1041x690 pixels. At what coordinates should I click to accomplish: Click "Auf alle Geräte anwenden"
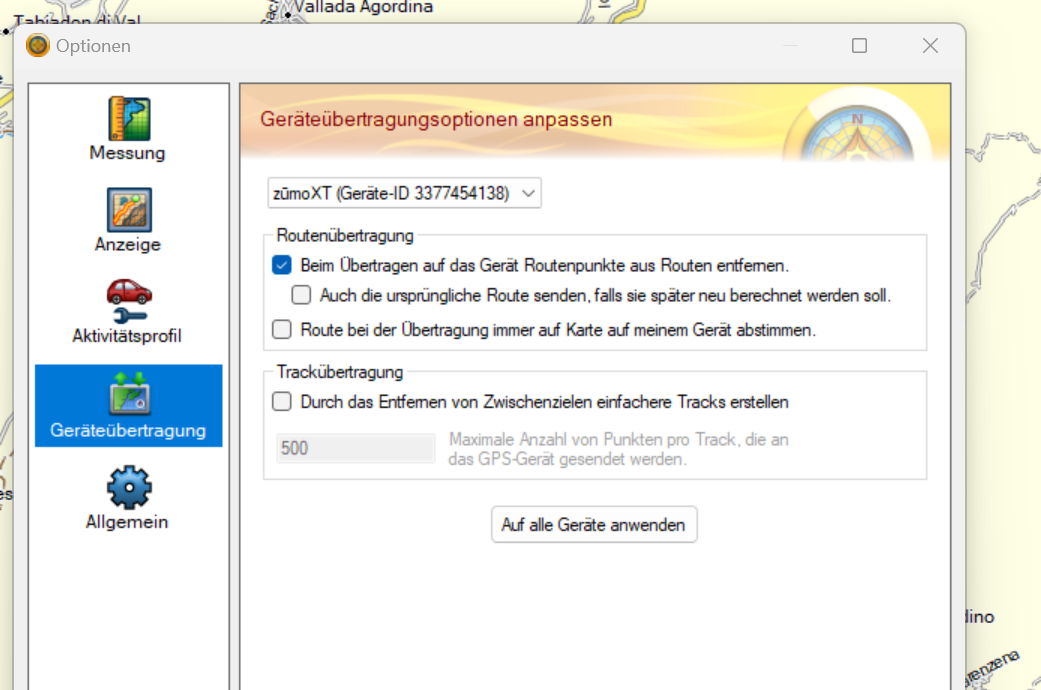[594, 524]
